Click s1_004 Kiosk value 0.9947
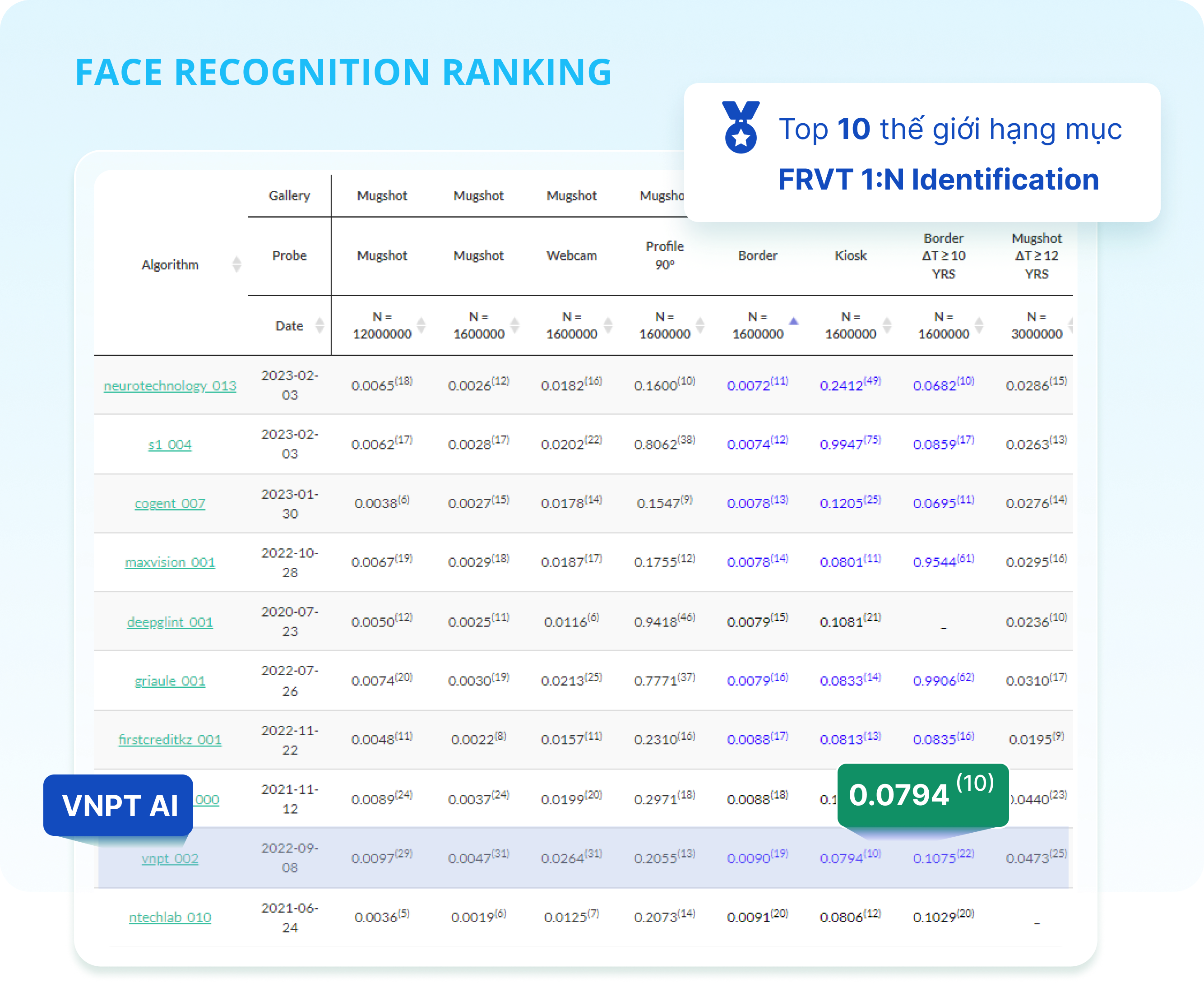This screenshot has height=983, width=1204. (x=850, y=443)
